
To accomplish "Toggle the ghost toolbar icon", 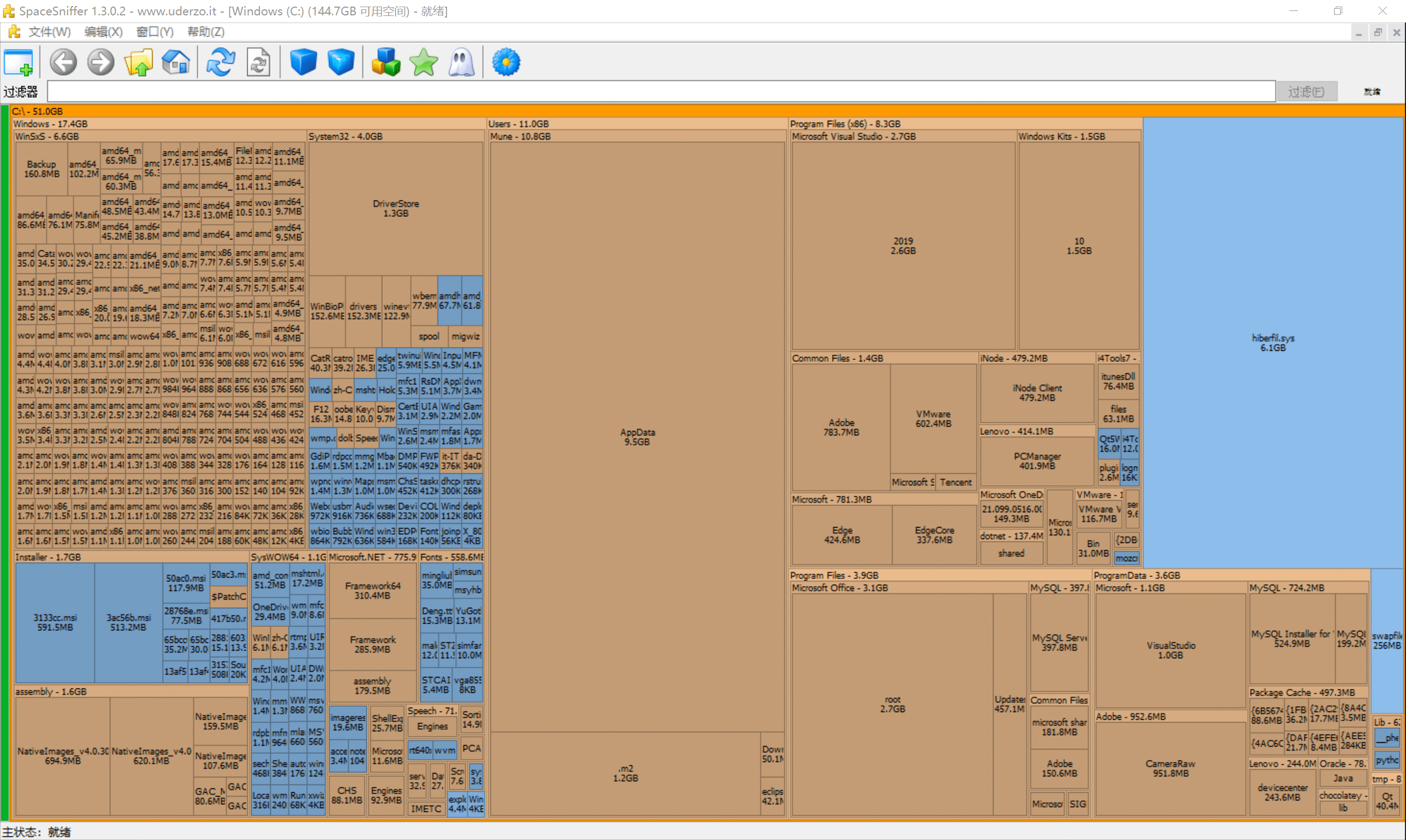I will 461,62.
